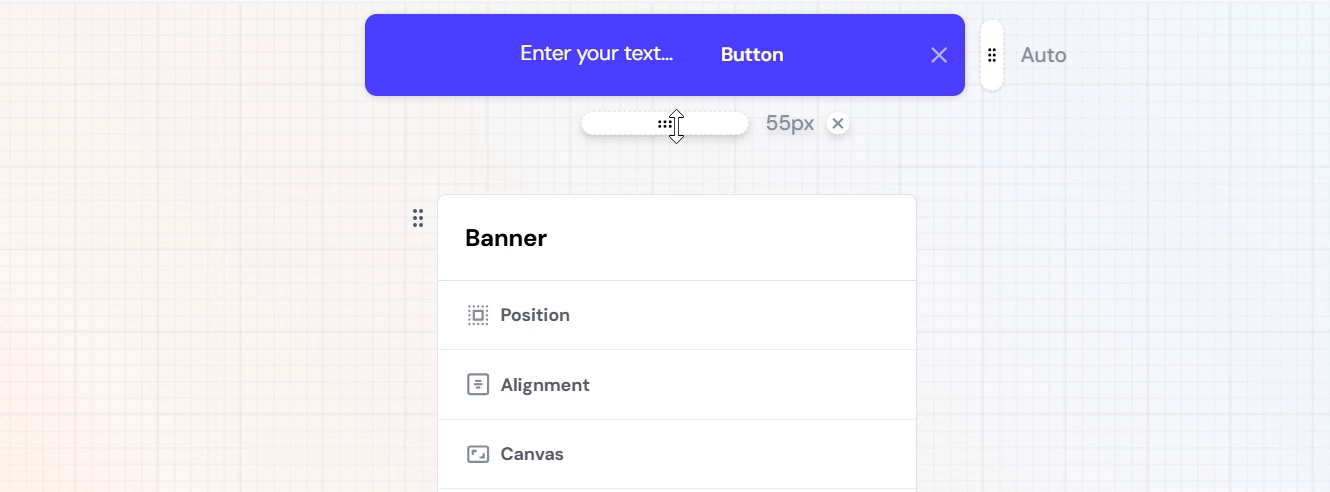Viewport: 1330px width, 492px height.
Task: Grab the six-dot handle beside Banner panel
Action: click(x=418, y=218)
